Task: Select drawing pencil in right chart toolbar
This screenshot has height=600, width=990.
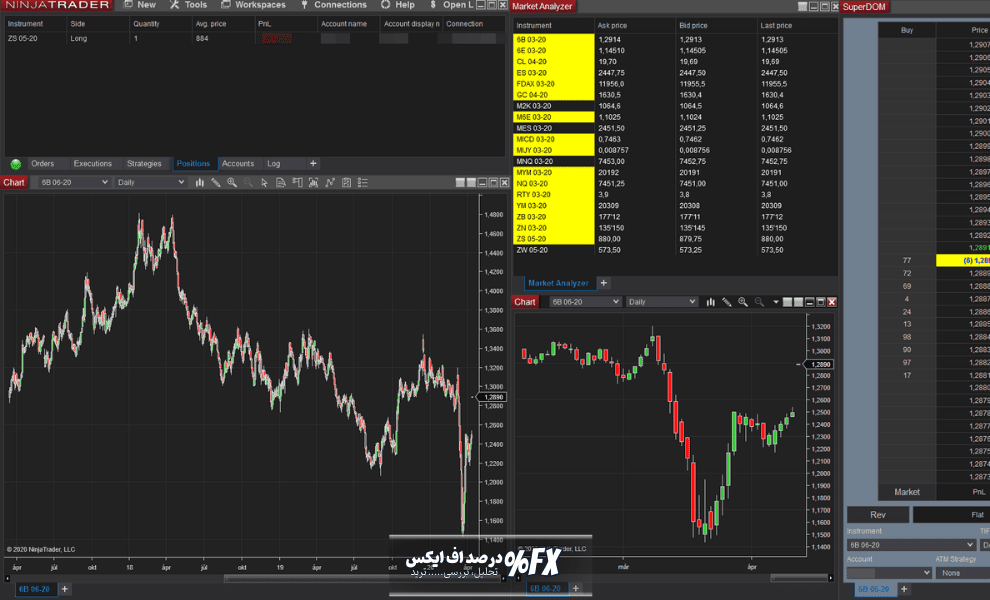Action: (727, 302)
